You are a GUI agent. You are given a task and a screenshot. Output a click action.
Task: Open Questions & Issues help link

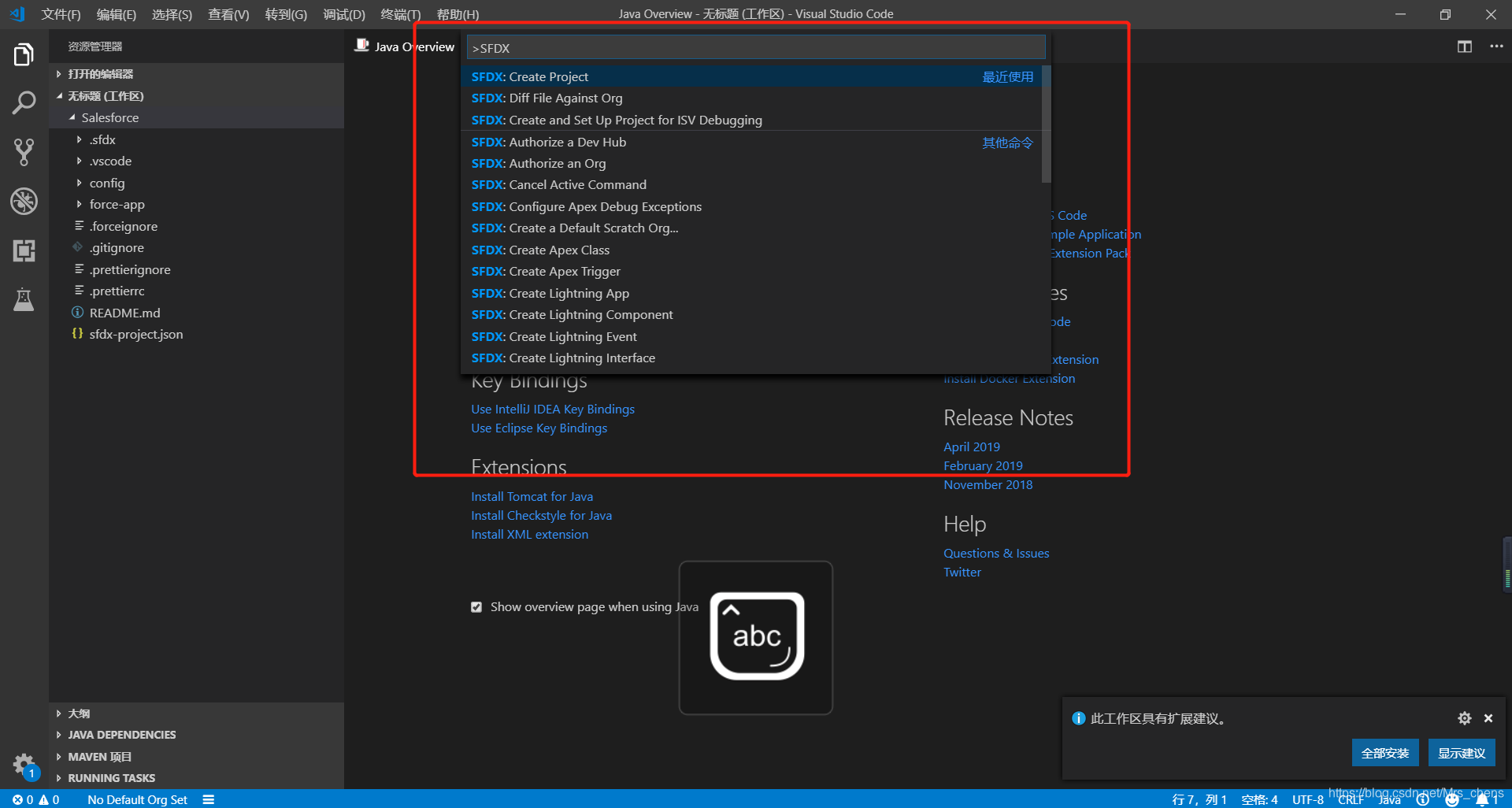point(996,554)
